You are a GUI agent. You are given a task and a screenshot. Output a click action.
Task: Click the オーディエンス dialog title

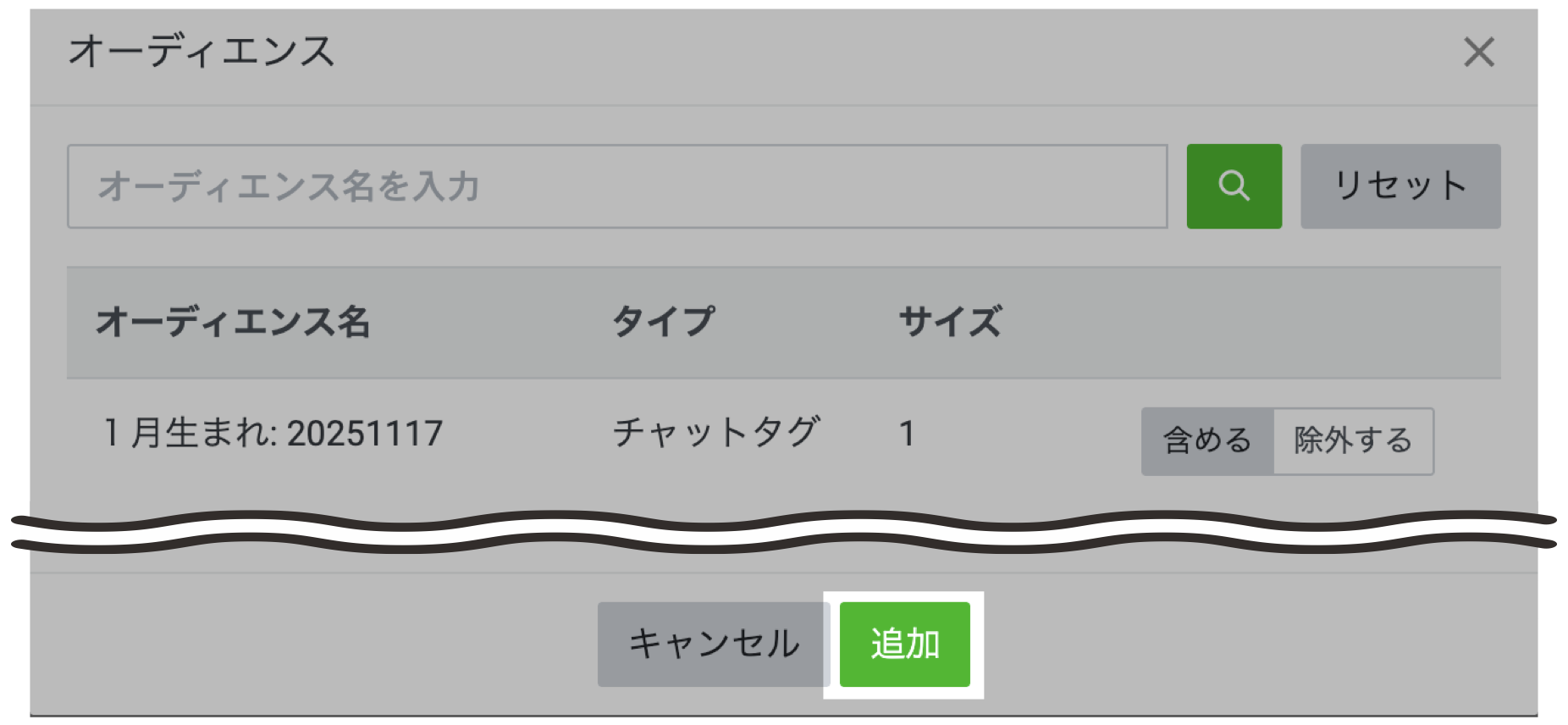202,54
